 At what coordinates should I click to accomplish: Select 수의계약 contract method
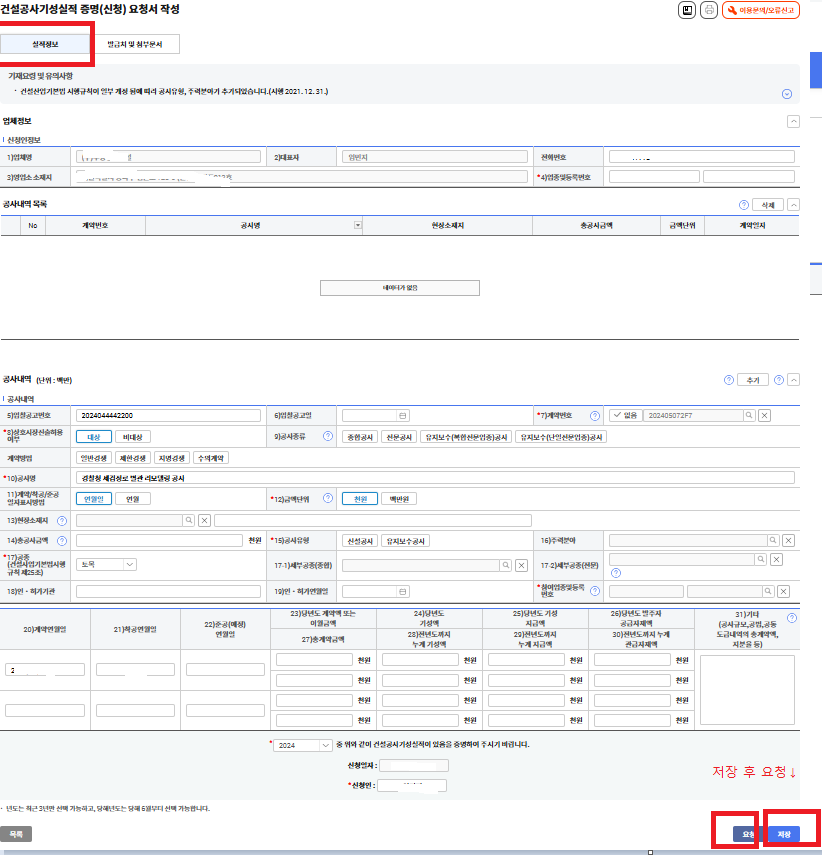211,458
